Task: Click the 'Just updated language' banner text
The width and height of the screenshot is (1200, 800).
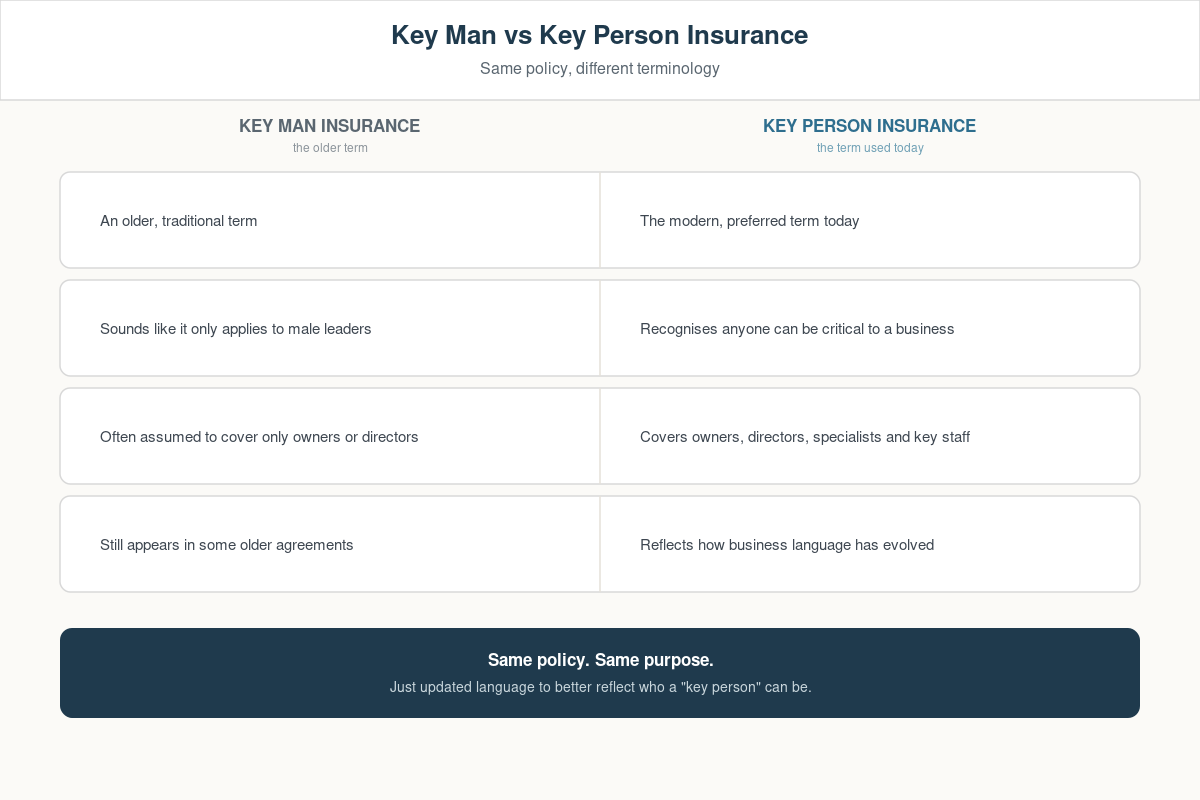Action: [x=600, y=687]
